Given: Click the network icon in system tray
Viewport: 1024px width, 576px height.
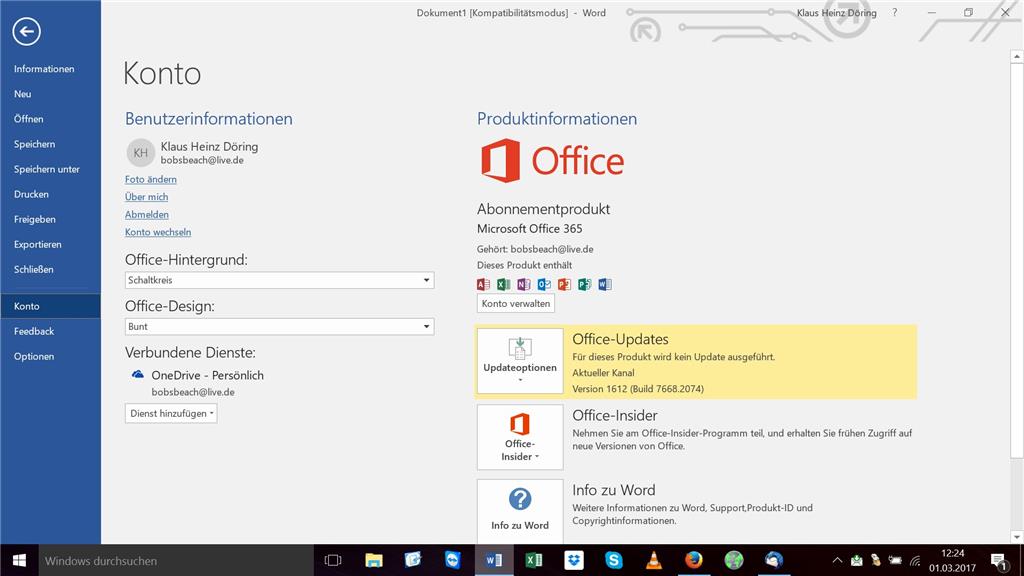Looking at the screenshot, I should point(915,560).
